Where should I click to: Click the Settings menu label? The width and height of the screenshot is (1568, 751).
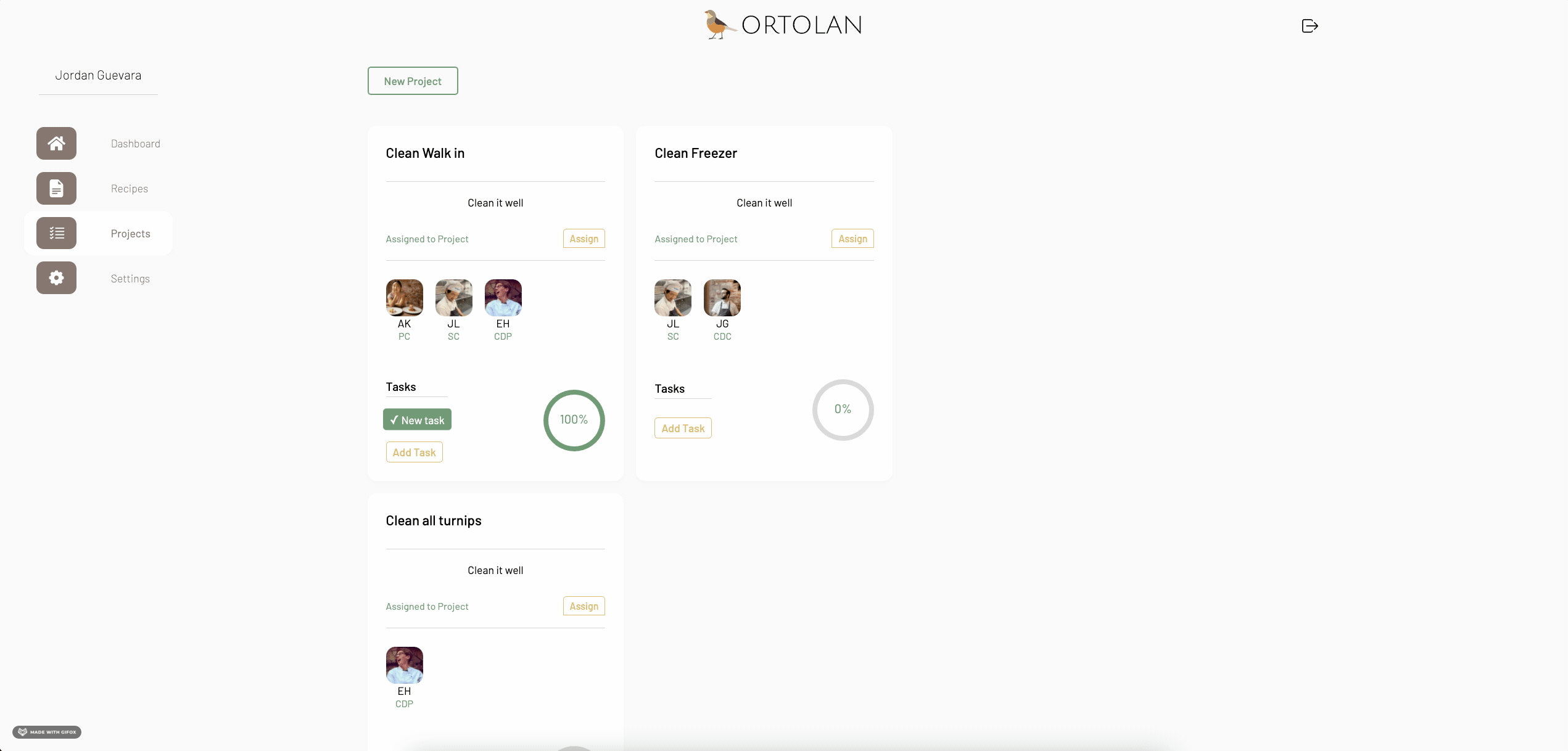130,279
